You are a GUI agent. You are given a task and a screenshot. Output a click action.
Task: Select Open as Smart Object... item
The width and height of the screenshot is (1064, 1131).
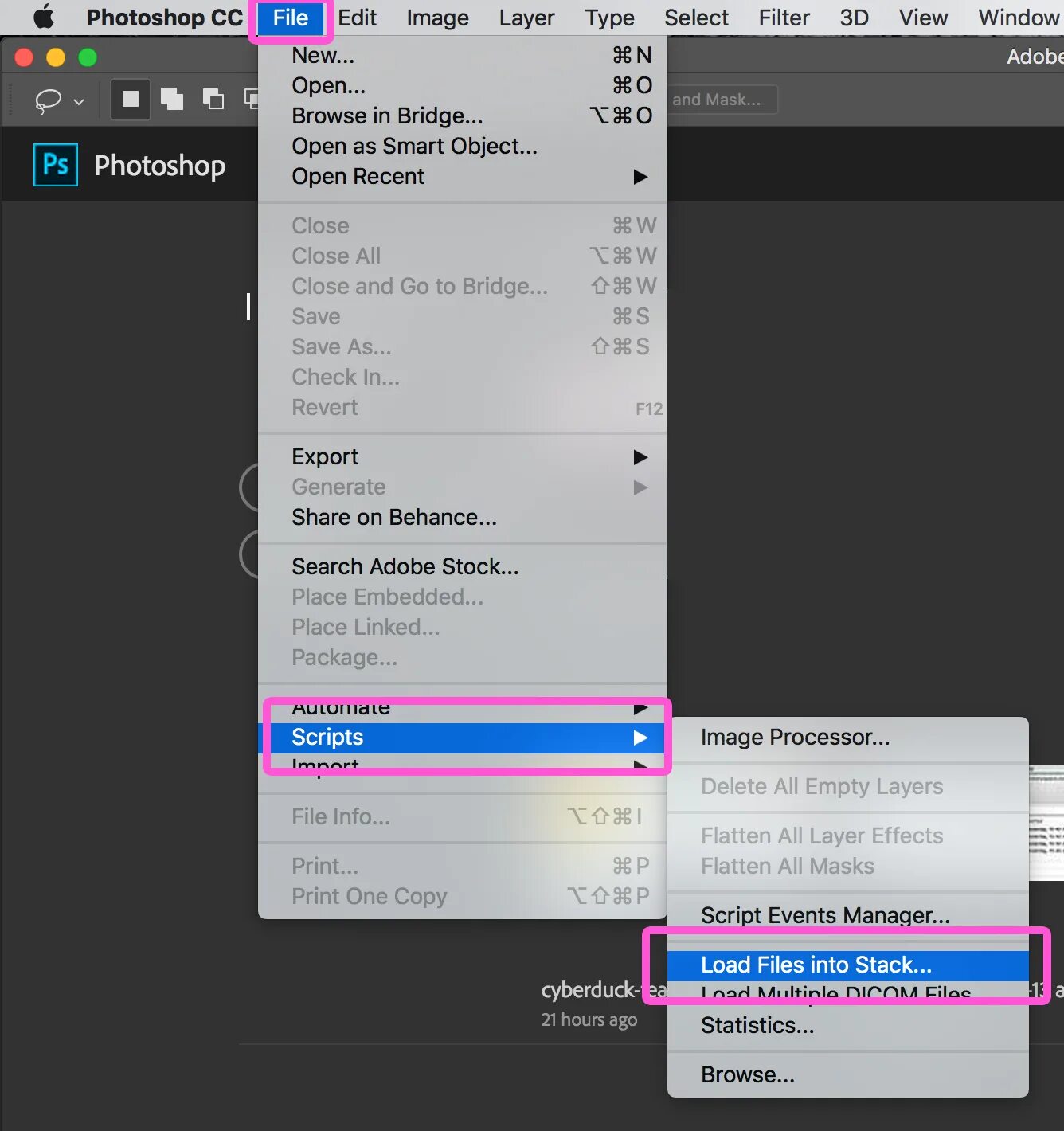(463, 146)
